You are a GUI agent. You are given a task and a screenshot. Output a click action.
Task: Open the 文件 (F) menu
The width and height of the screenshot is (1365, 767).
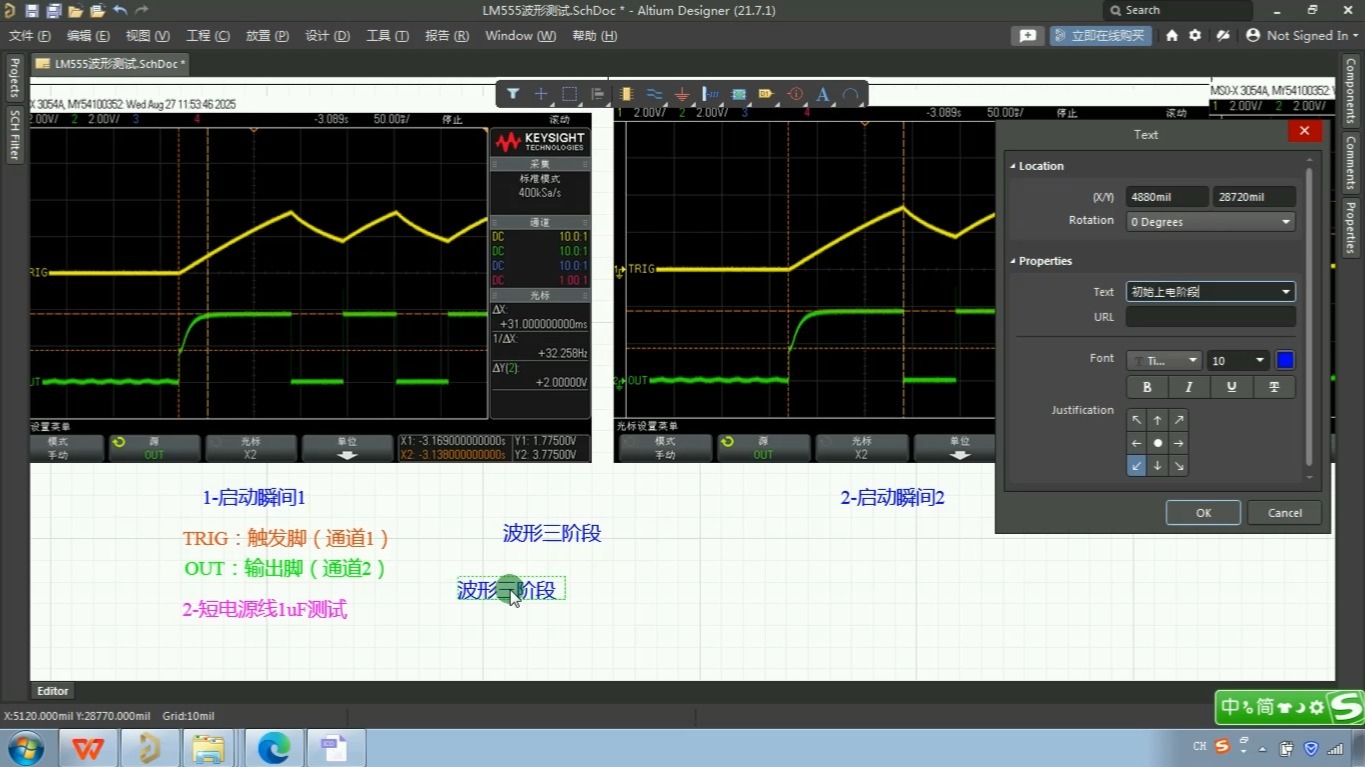tap(30, 35)
